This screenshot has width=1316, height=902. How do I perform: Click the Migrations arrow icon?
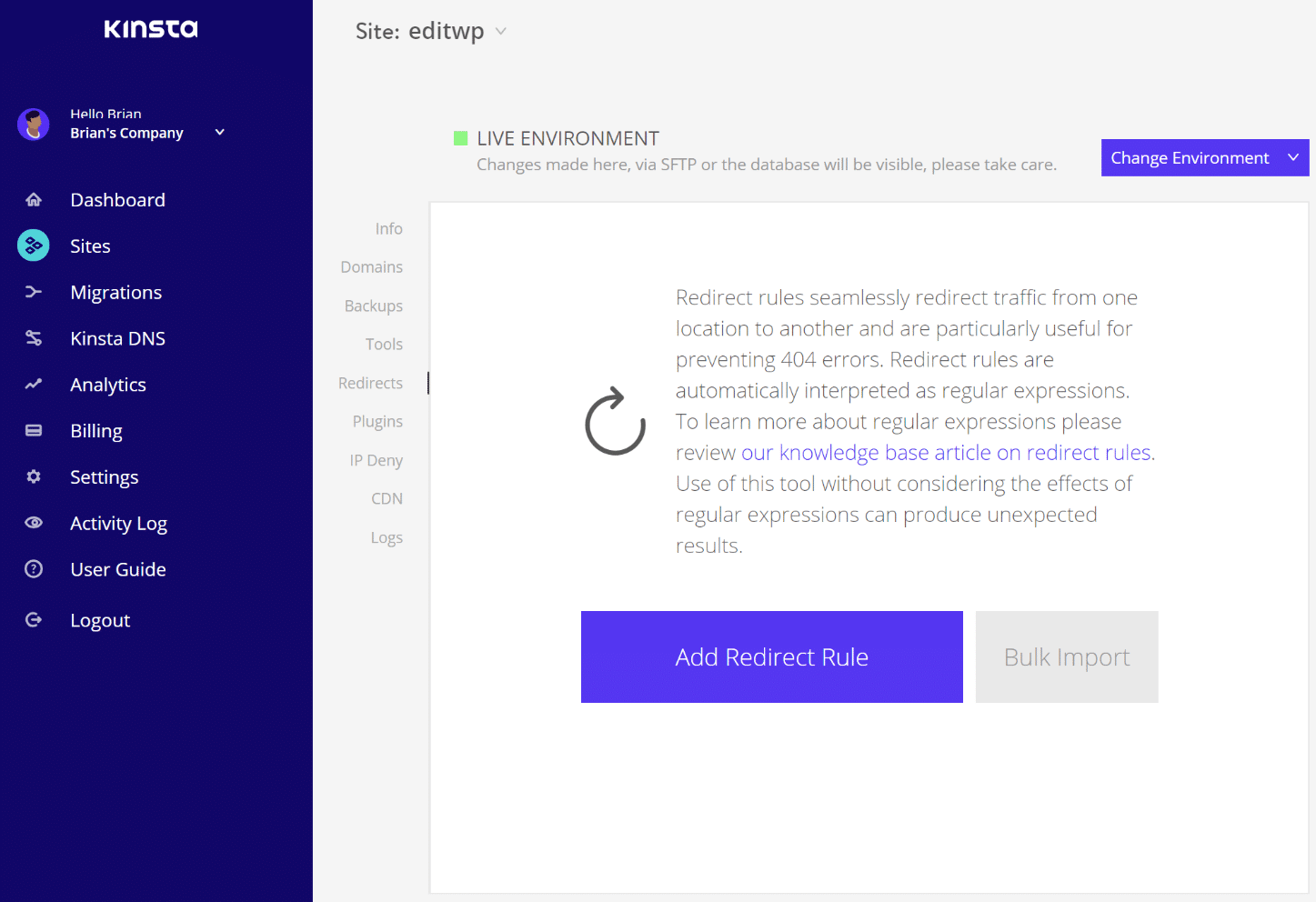pyautogui.click(x=34, y=292)
